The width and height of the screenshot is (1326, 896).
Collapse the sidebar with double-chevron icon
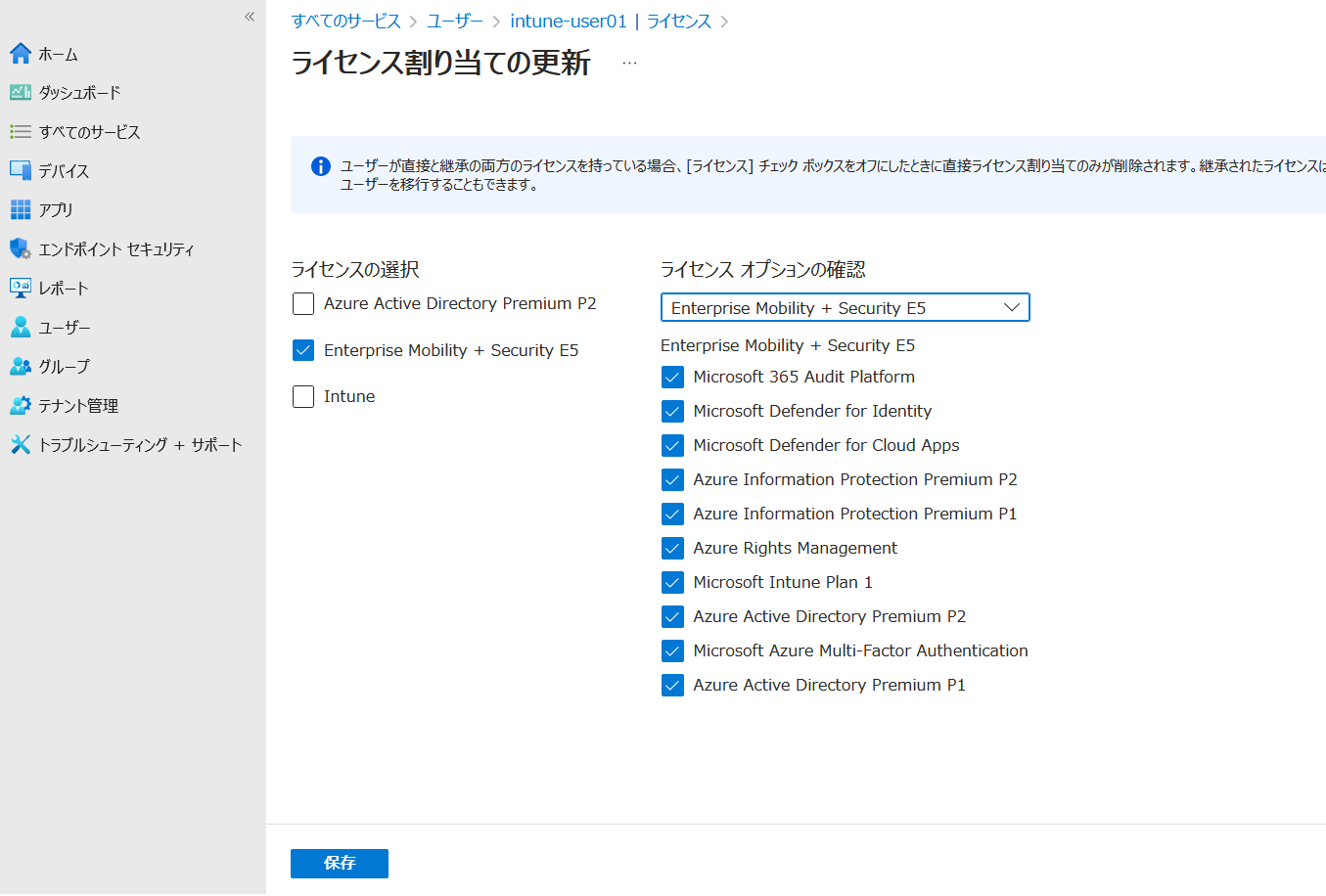click(250, 17)
